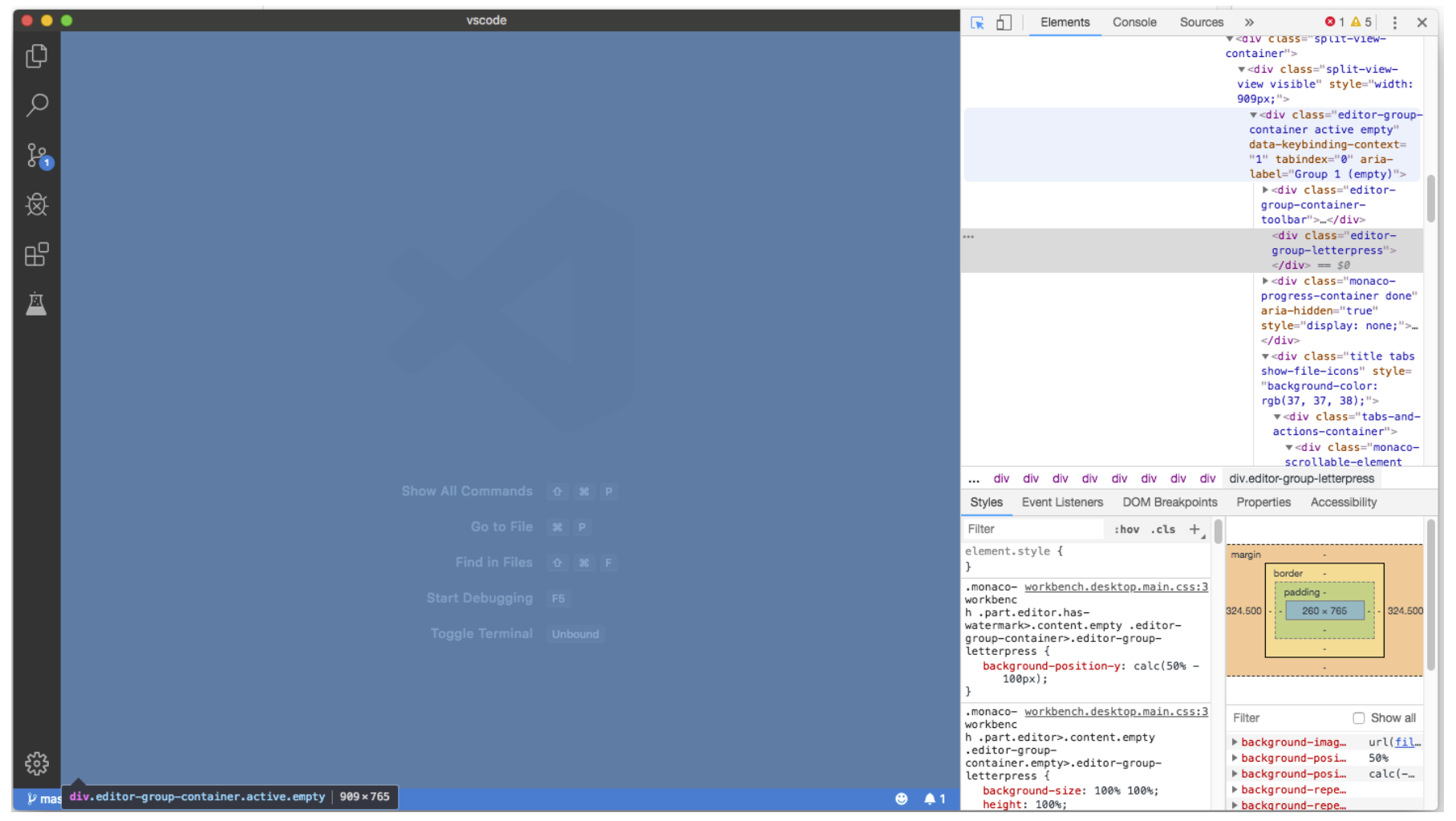Open the Event Listeners tab

click(x=1062, y=502)
